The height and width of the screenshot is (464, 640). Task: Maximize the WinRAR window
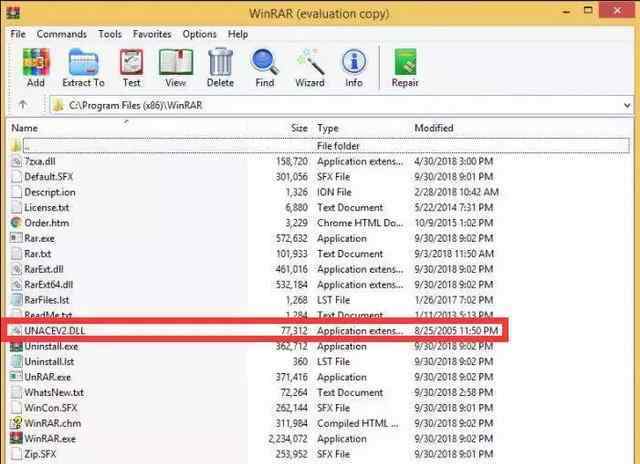coord(588,11)
